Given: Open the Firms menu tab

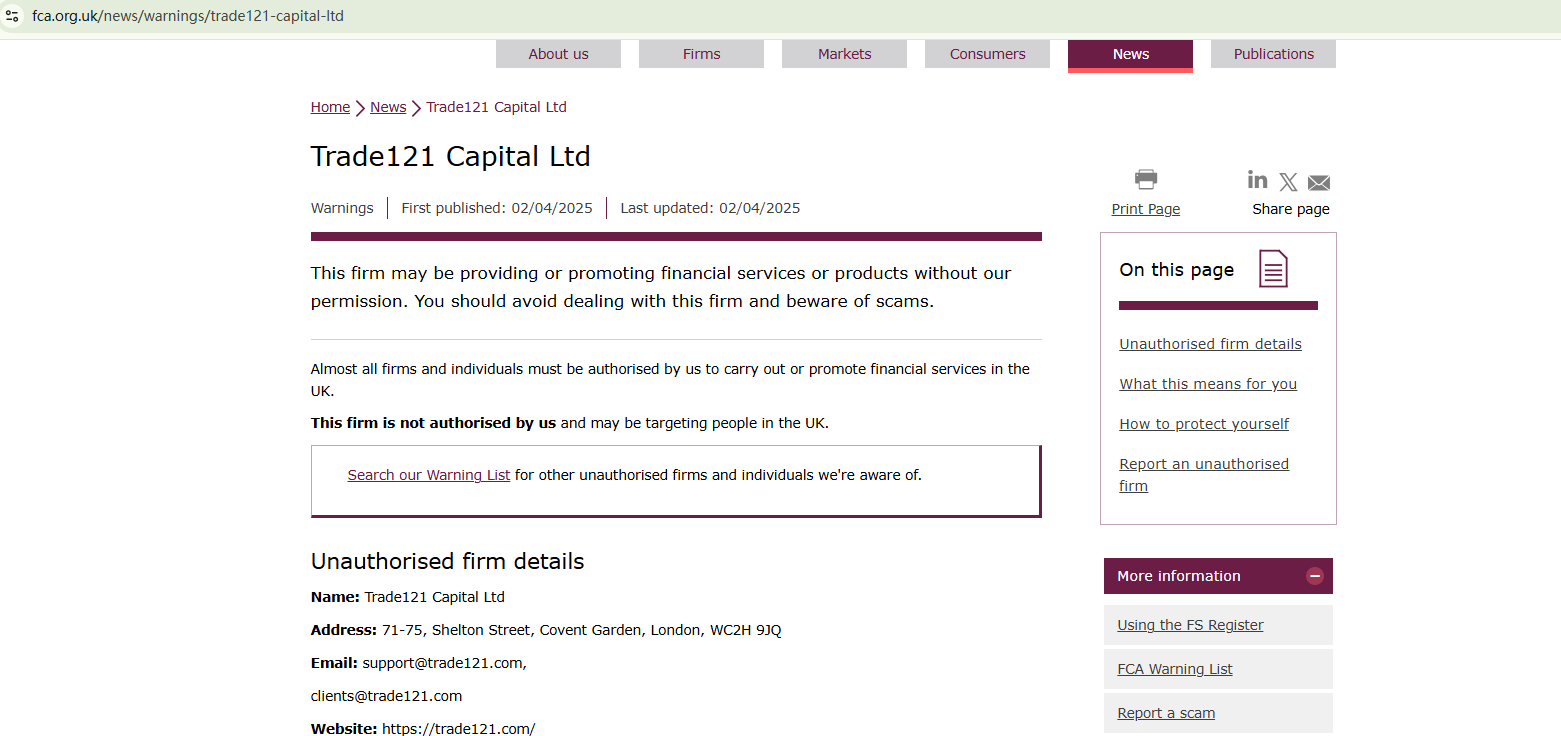Looking at the screenshot, I should click(701, 54).
